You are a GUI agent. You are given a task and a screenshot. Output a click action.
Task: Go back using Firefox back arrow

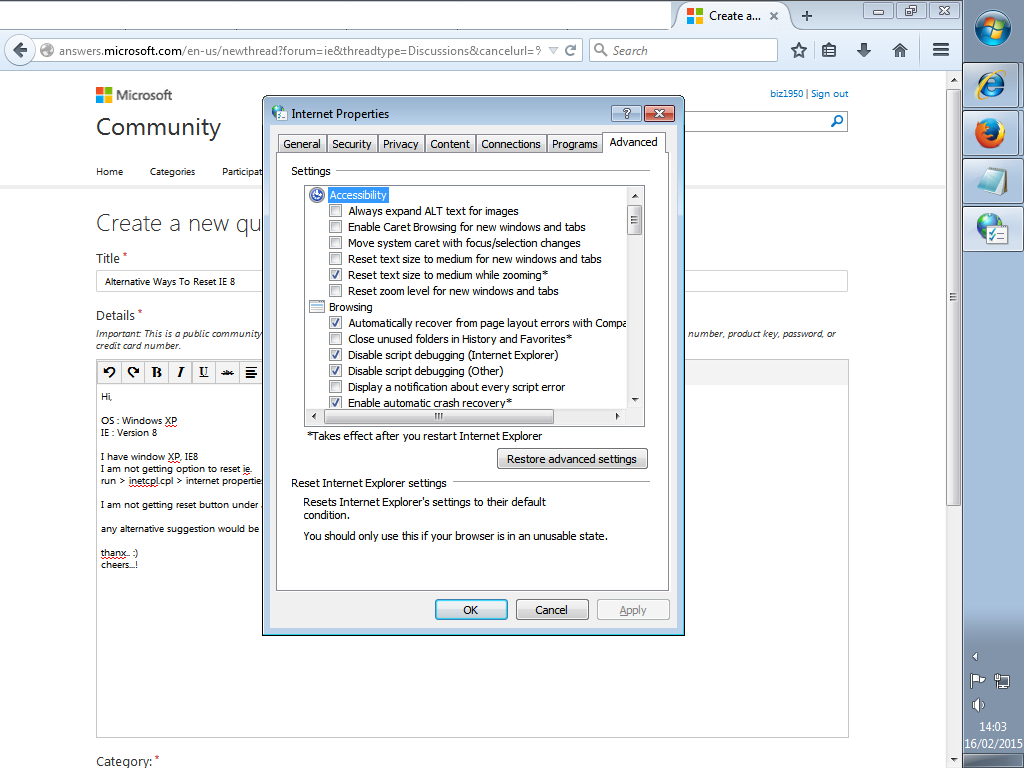20,50
